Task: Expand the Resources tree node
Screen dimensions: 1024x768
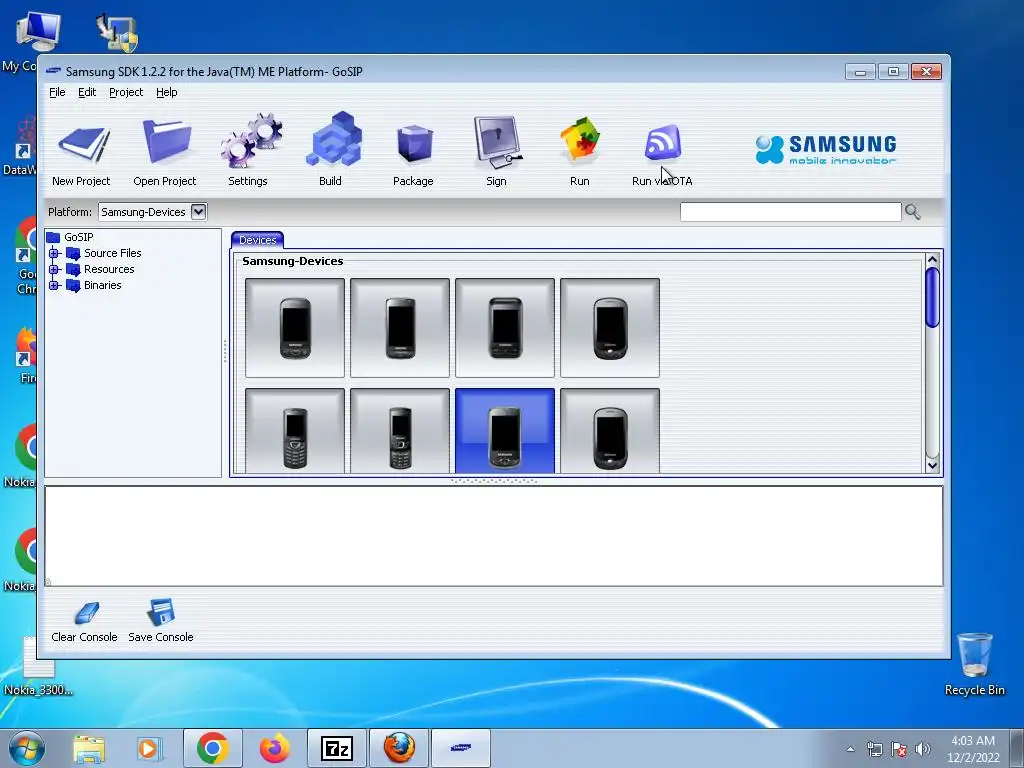Action: click(x=54, y=269)
